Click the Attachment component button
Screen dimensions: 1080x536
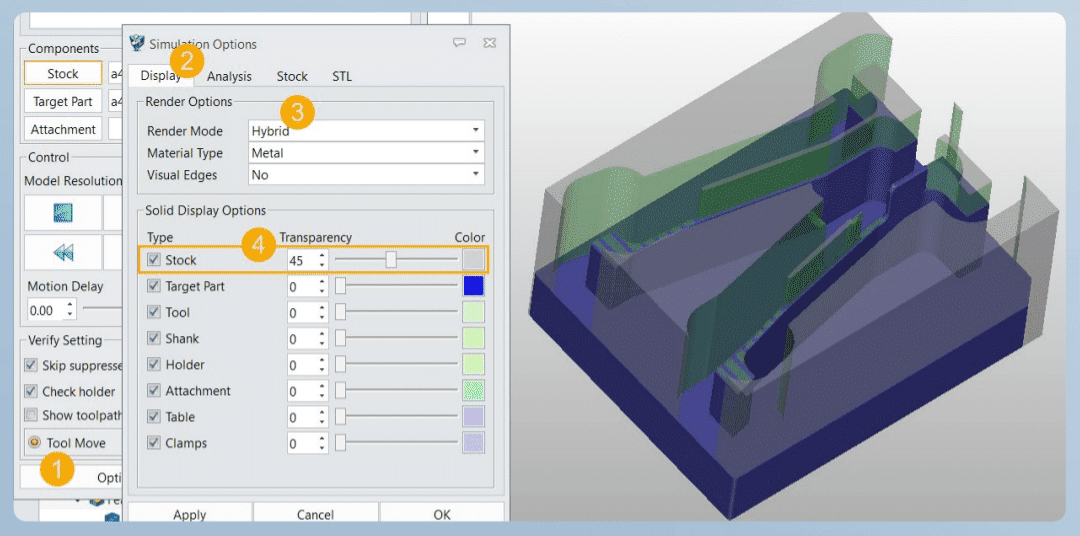(x=63, y=129)
